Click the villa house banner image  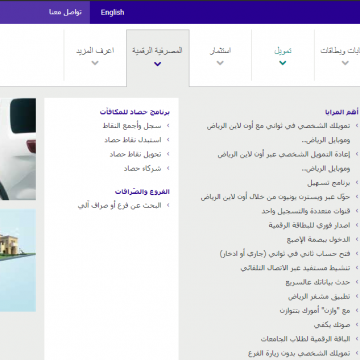point(18,260)
